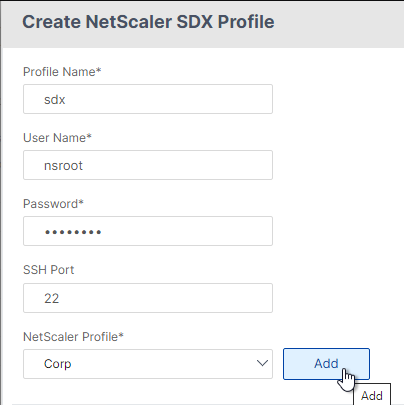Focus the User Name input field
The width and height of the screenshot is (404, 405).
[x=148, y=165]
